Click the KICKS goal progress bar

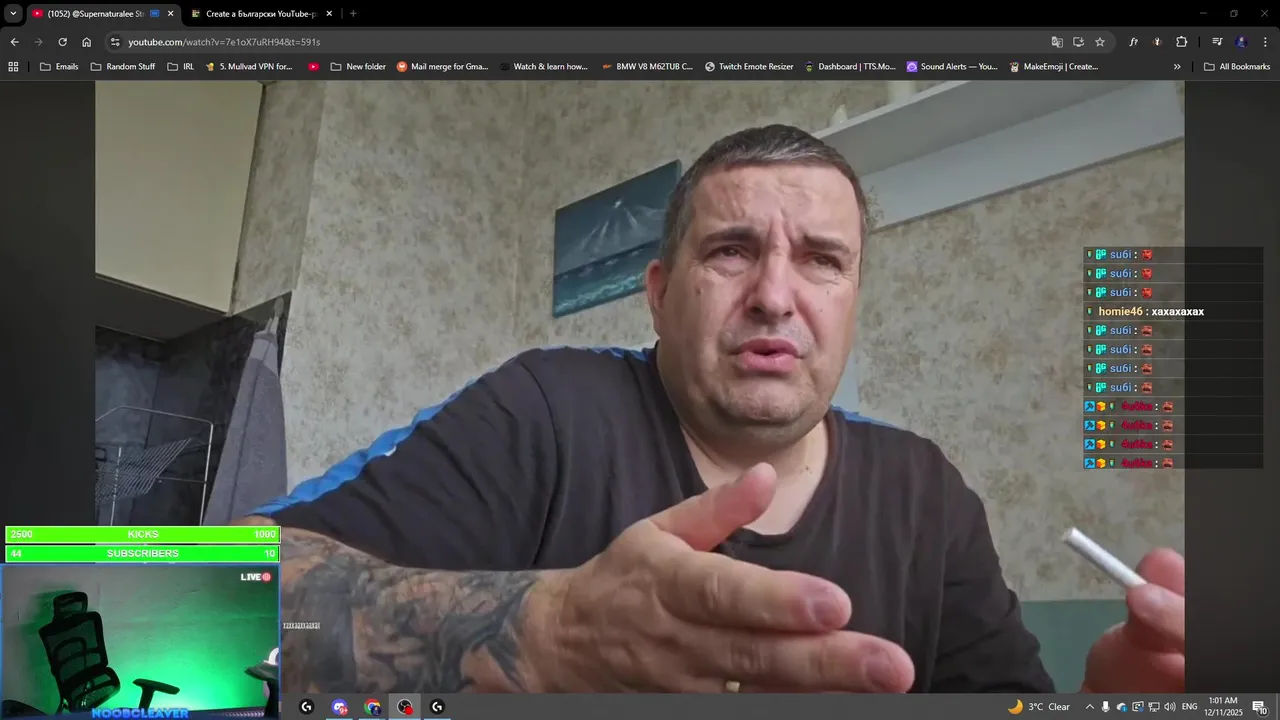coord(142,534)
